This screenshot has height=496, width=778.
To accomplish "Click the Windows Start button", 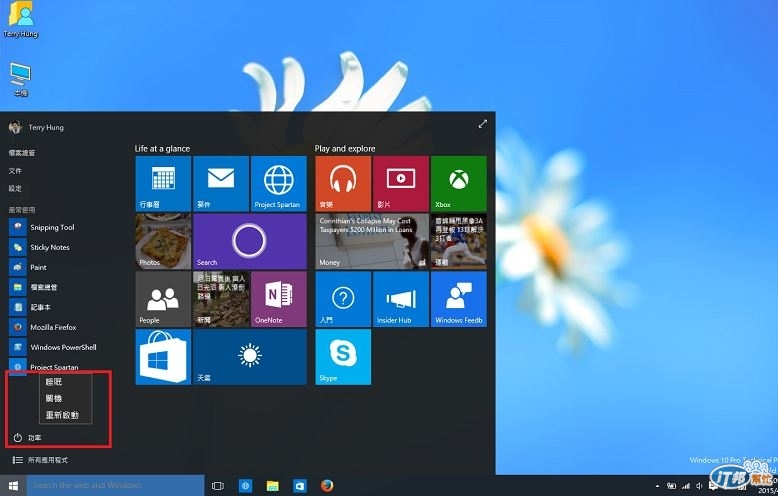I will 13,486.
